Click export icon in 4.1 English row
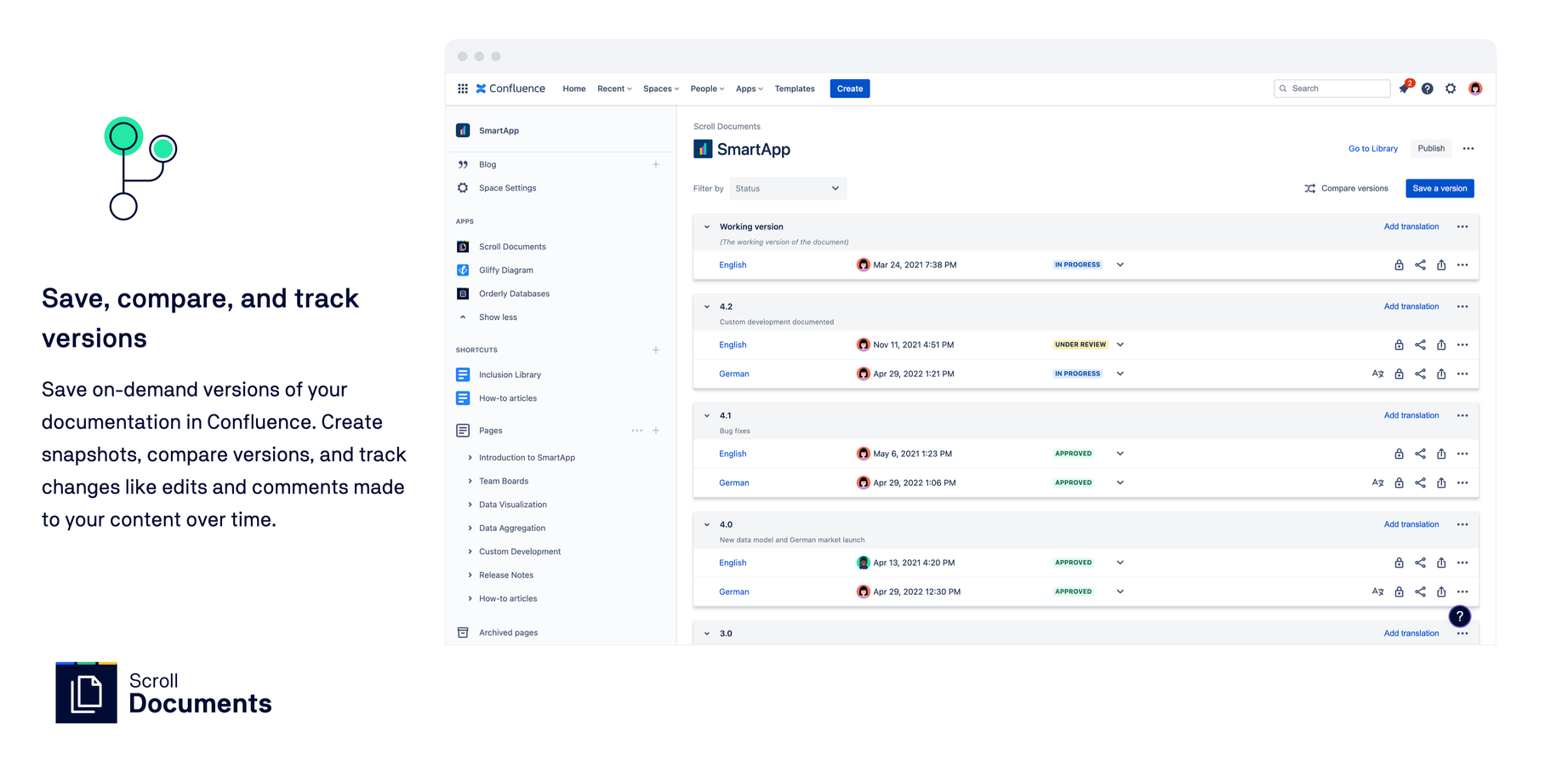The image size is (1568, 766). (1441, 454)
